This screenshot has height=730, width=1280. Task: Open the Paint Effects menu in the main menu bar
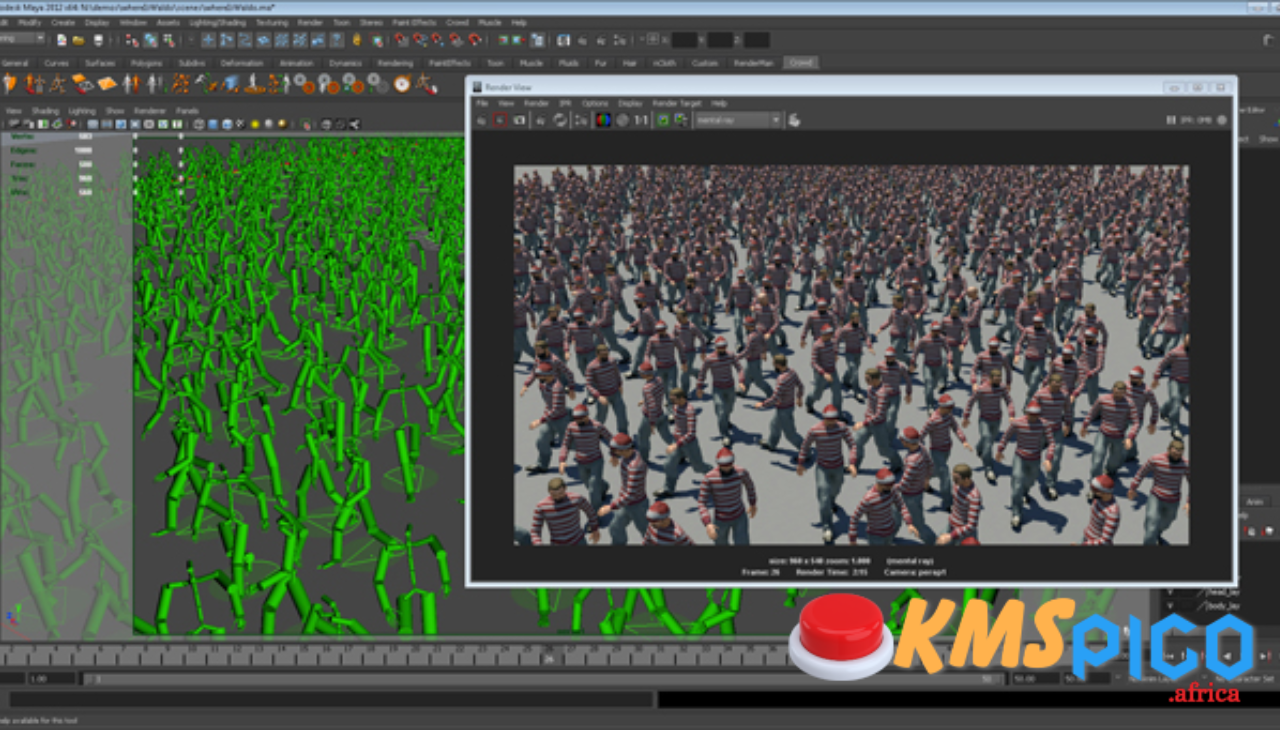414,22
